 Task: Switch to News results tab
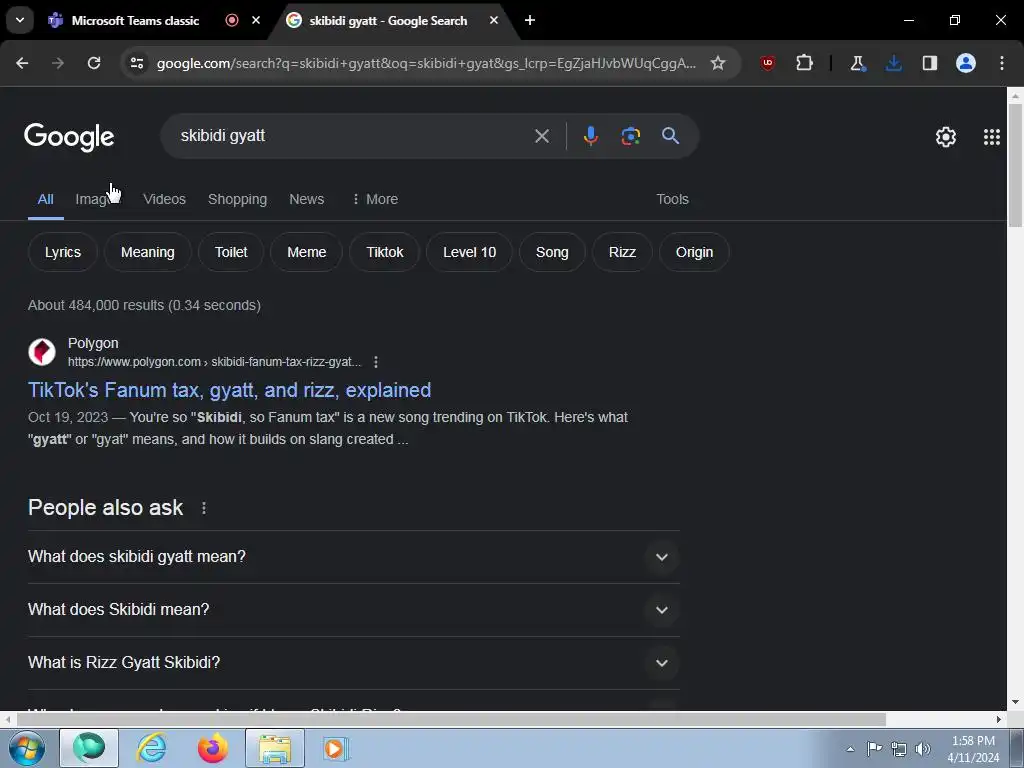point(306,199)
